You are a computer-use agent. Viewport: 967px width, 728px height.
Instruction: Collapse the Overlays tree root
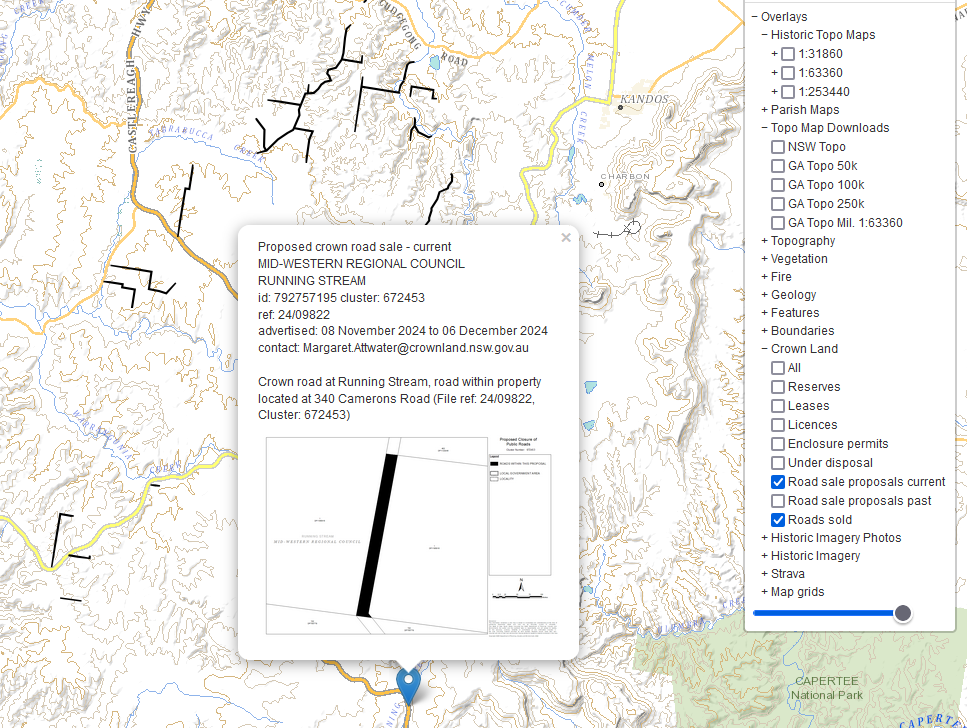[754, 17]
